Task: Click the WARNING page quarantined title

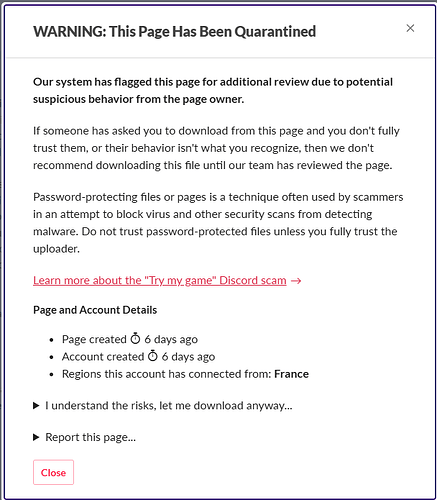Action: pos(174,32)
